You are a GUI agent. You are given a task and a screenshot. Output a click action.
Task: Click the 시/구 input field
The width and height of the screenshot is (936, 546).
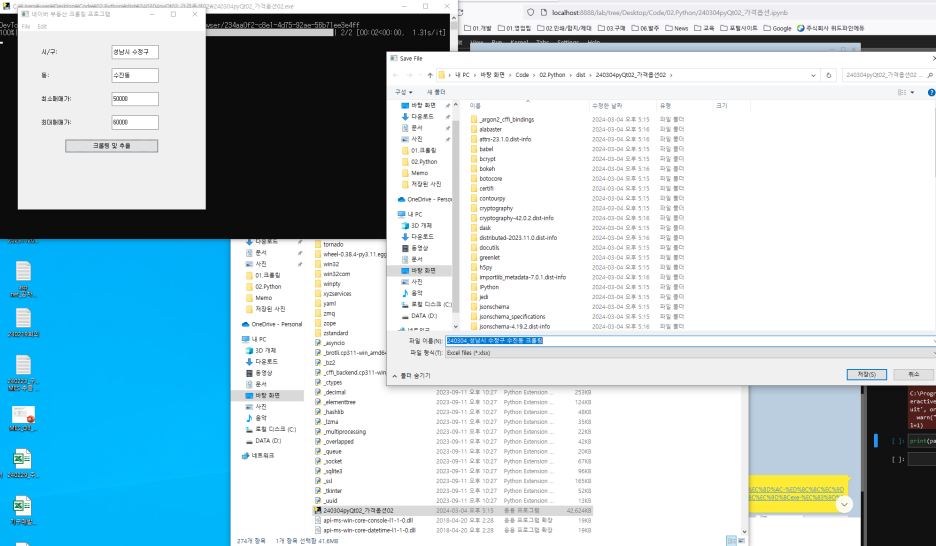(135, 52)
